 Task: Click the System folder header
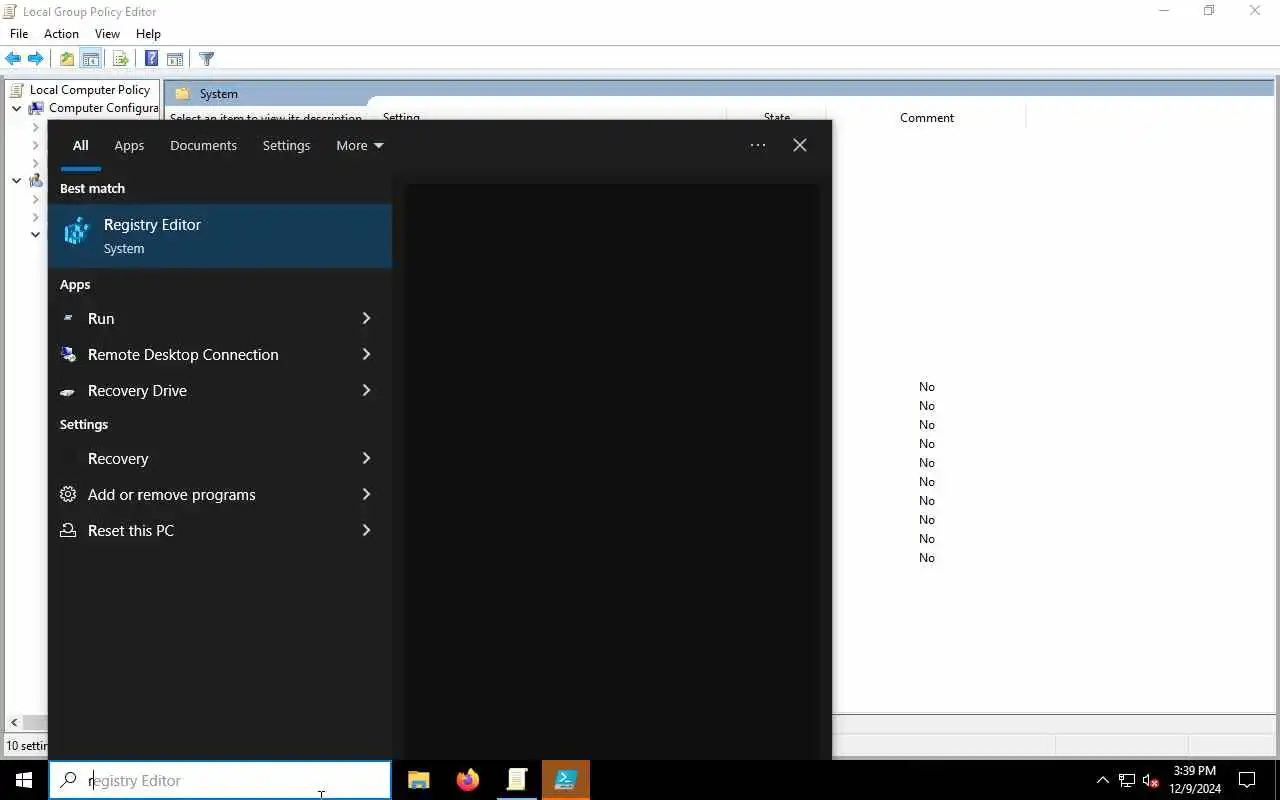(x=218, y=94)
